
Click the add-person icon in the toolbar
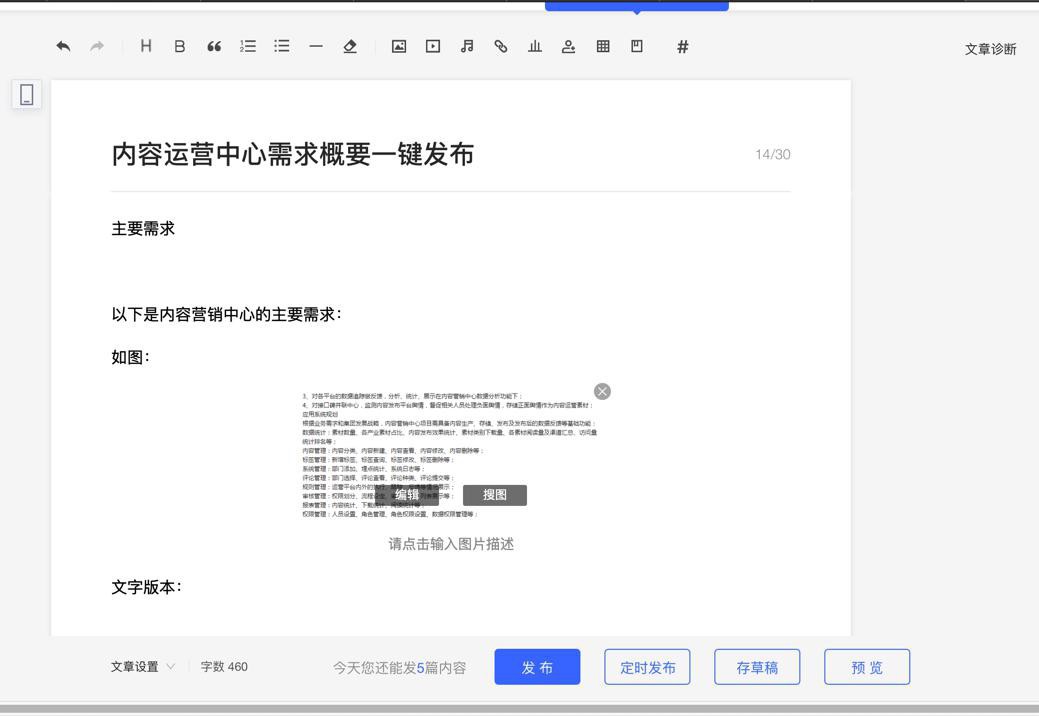[x=569, y=46]
